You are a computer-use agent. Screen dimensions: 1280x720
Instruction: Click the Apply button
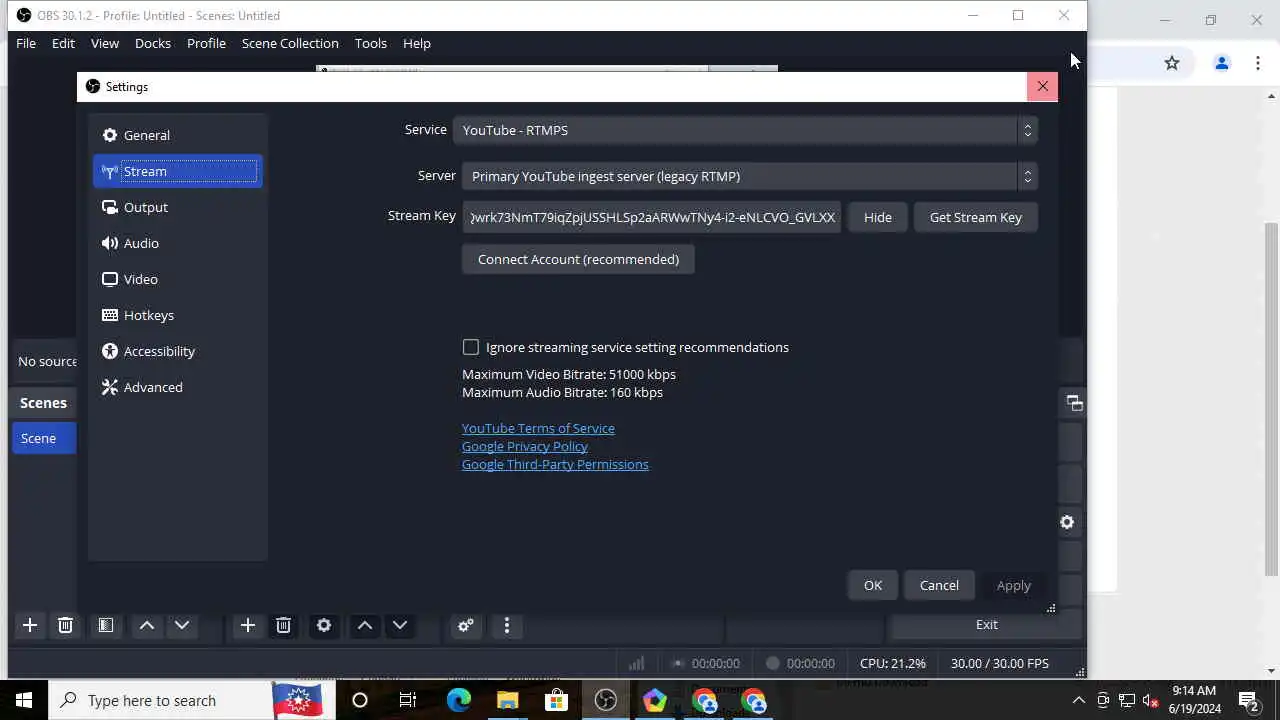[1013, 585]
